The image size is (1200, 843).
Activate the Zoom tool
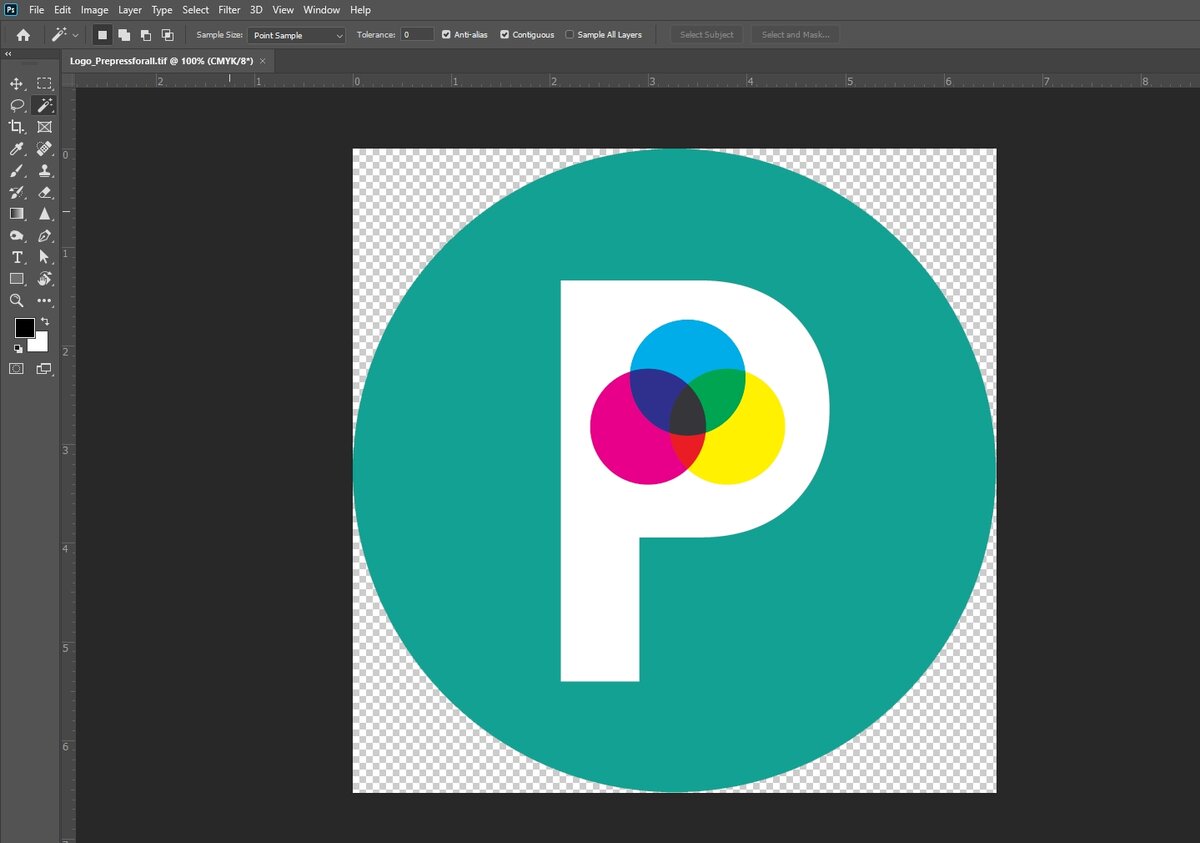coord(16,300)
